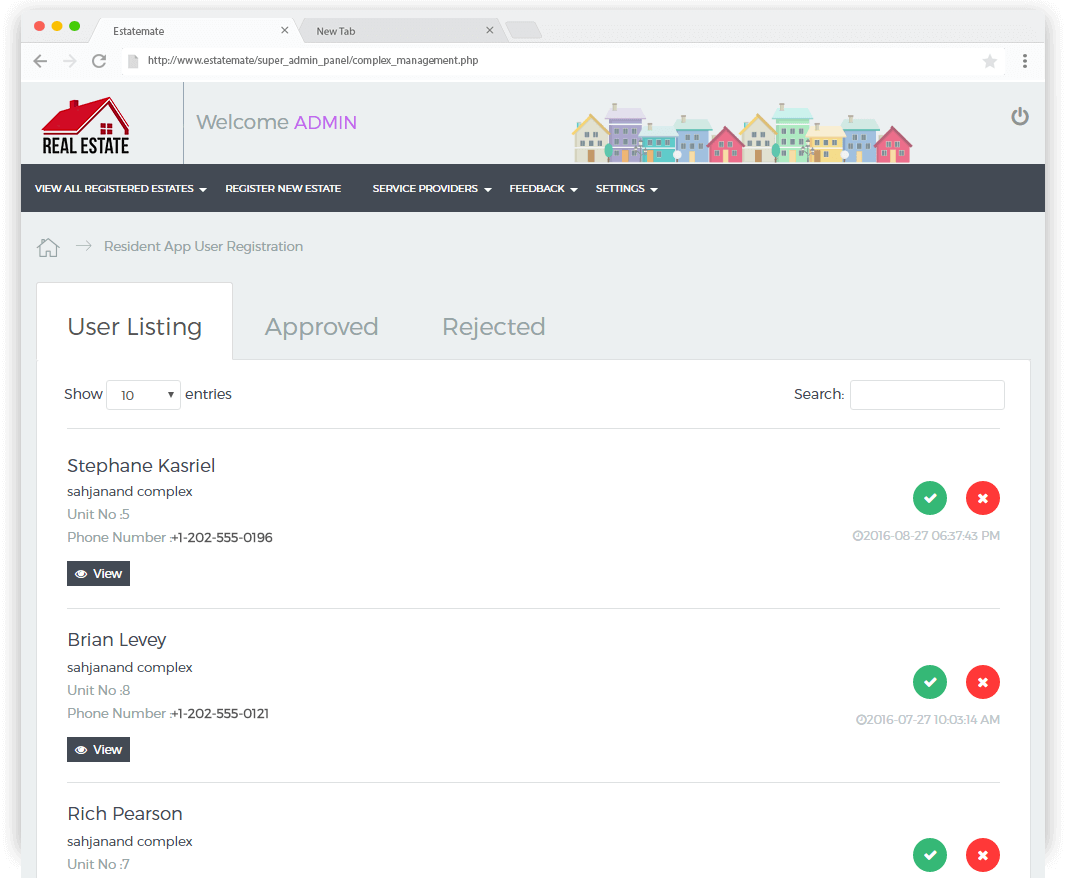Approve Stephane Kasriel with the green check
The width and height of the screenshot is (1080, 896).
coord(930,497)
